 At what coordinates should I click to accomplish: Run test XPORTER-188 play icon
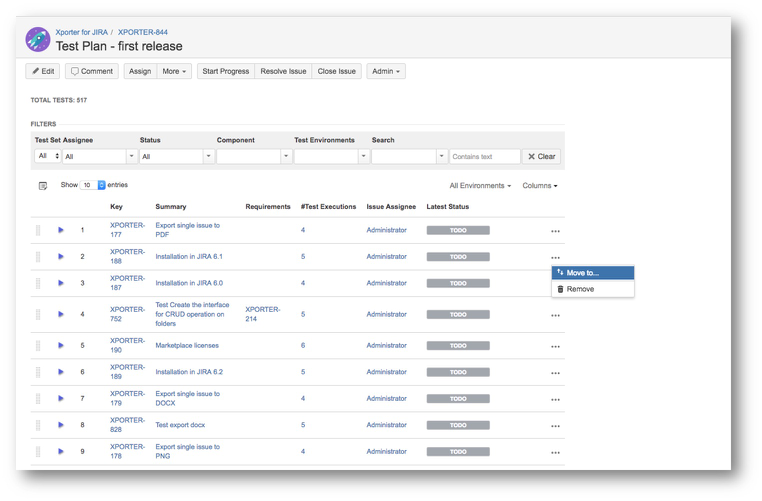(x=61, y=256)
